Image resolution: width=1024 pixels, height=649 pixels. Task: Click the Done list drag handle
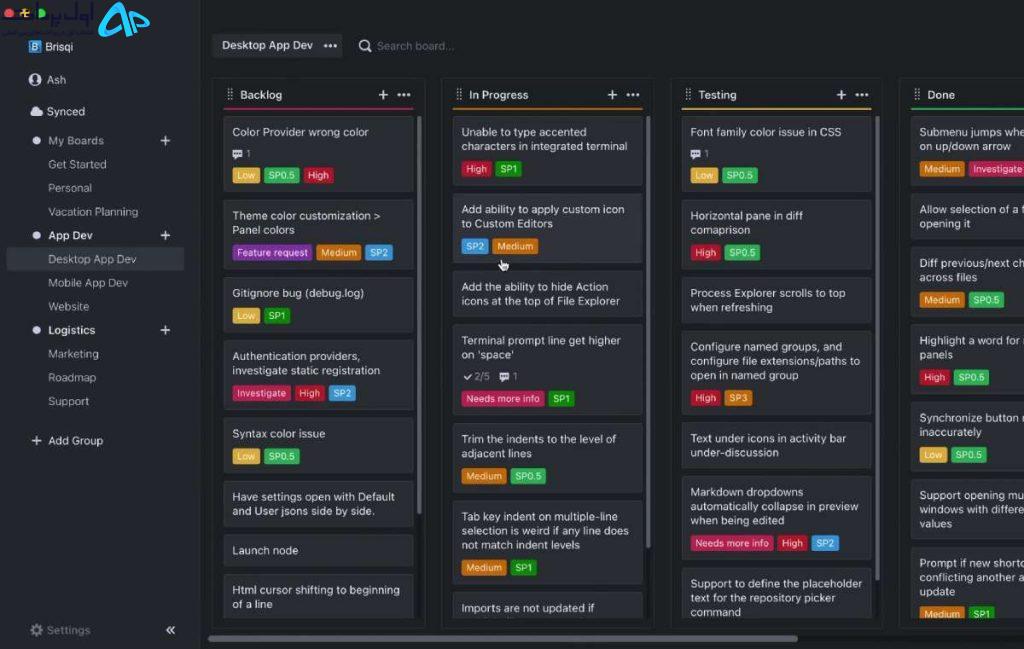[917, 95]
